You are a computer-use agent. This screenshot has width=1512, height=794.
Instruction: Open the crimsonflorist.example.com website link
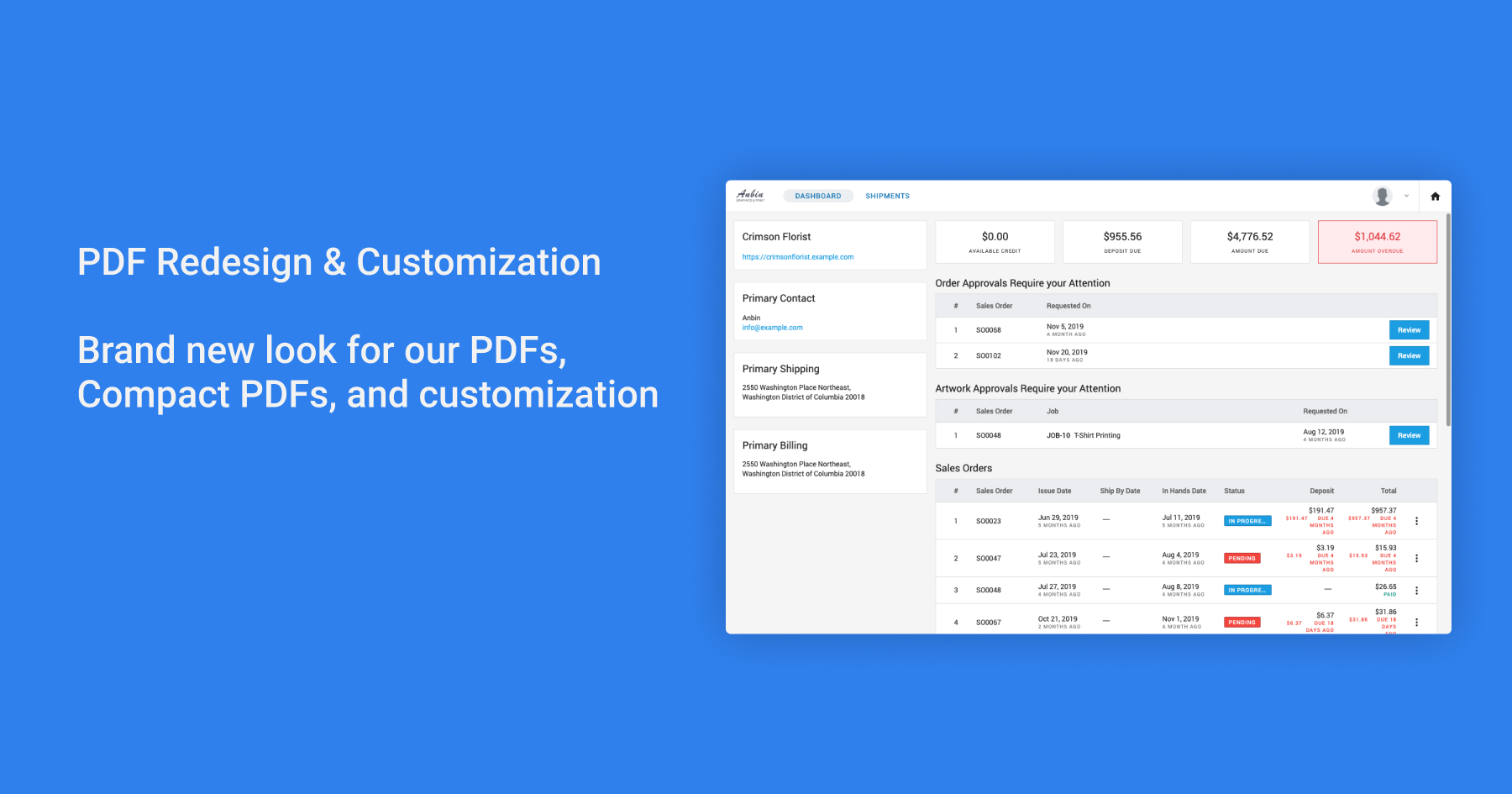[797, 257]
